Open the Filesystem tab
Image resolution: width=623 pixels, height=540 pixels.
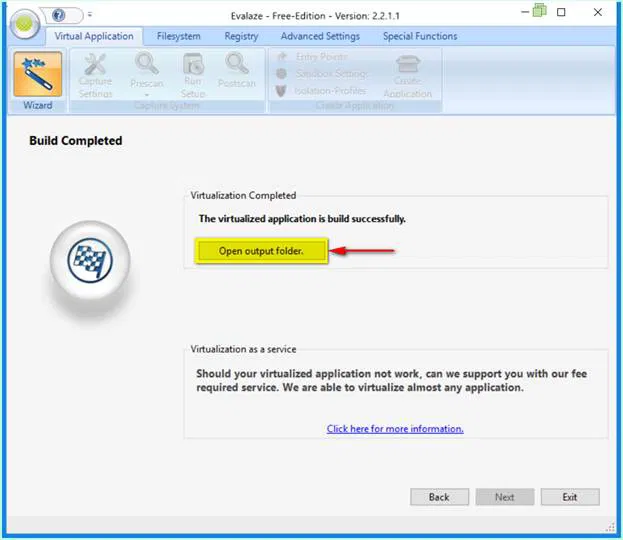pyautogui.click(x=179, y=36)
